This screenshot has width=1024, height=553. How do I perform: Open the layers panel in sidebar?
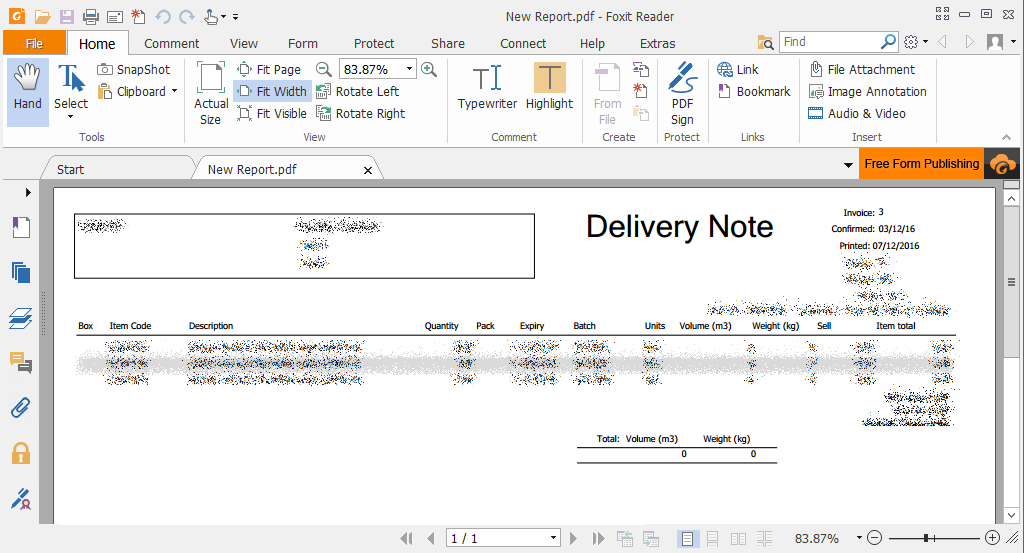pos(20,318)
